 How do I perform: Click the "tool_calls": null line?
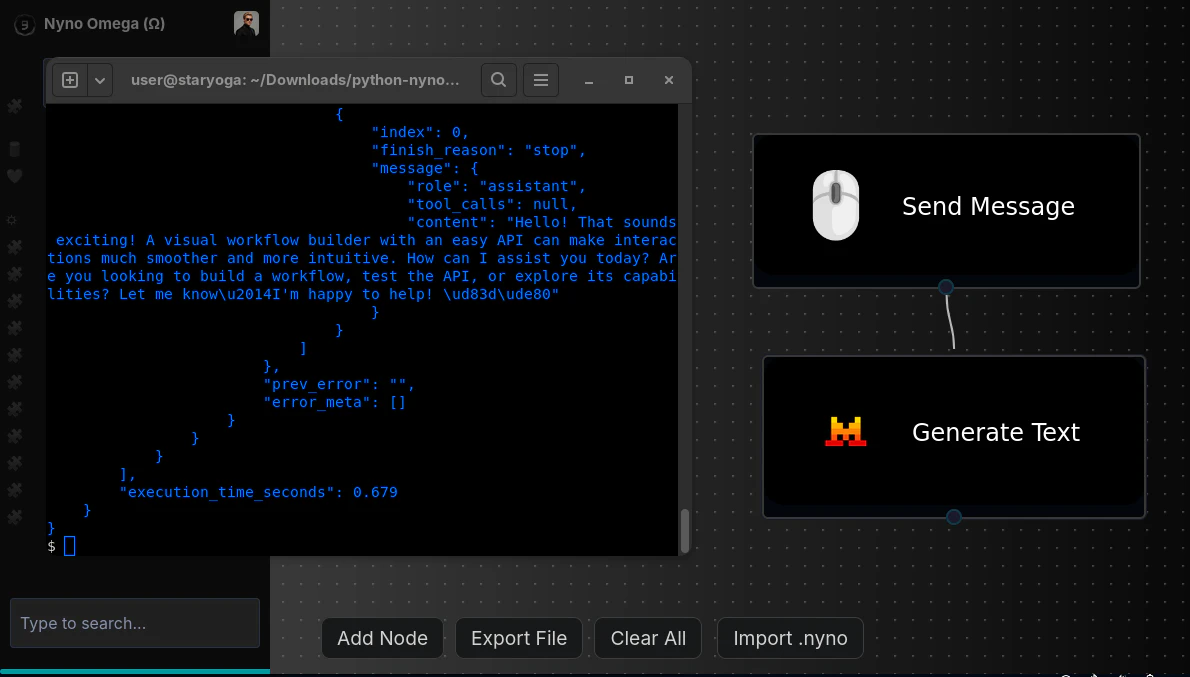pos(492,204)
